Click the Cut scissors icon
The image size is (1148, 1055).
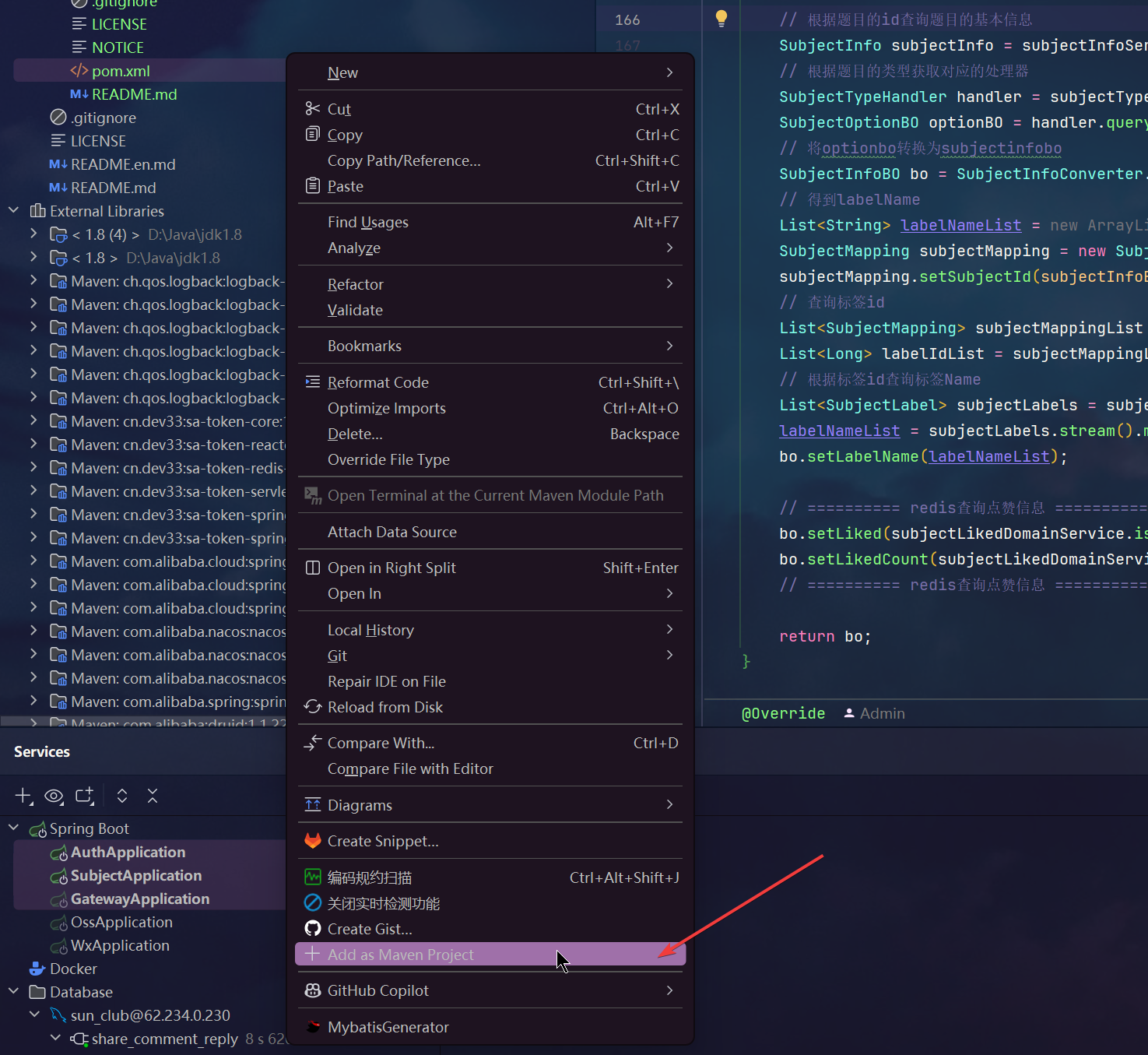tap(312, 108)
